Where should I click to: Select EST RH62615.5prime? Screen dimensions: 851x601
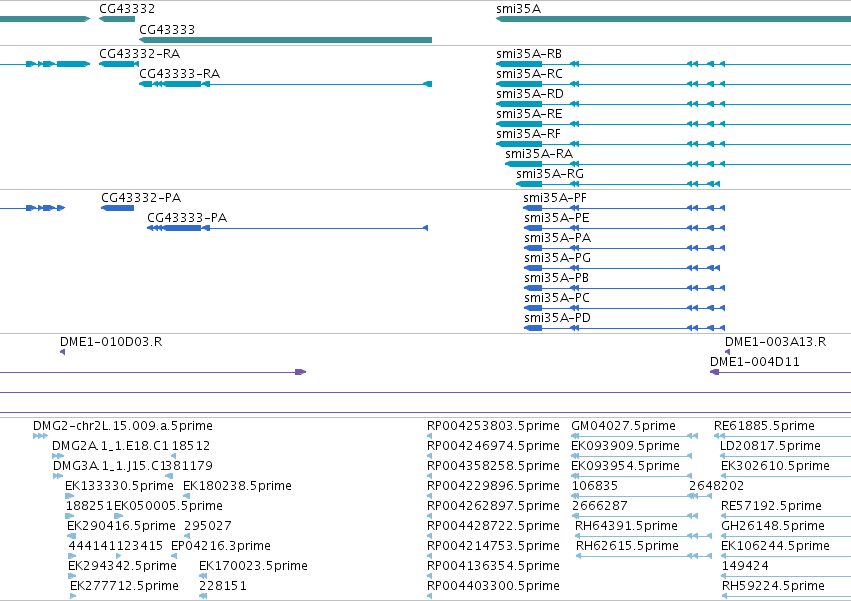click(627, 546)
